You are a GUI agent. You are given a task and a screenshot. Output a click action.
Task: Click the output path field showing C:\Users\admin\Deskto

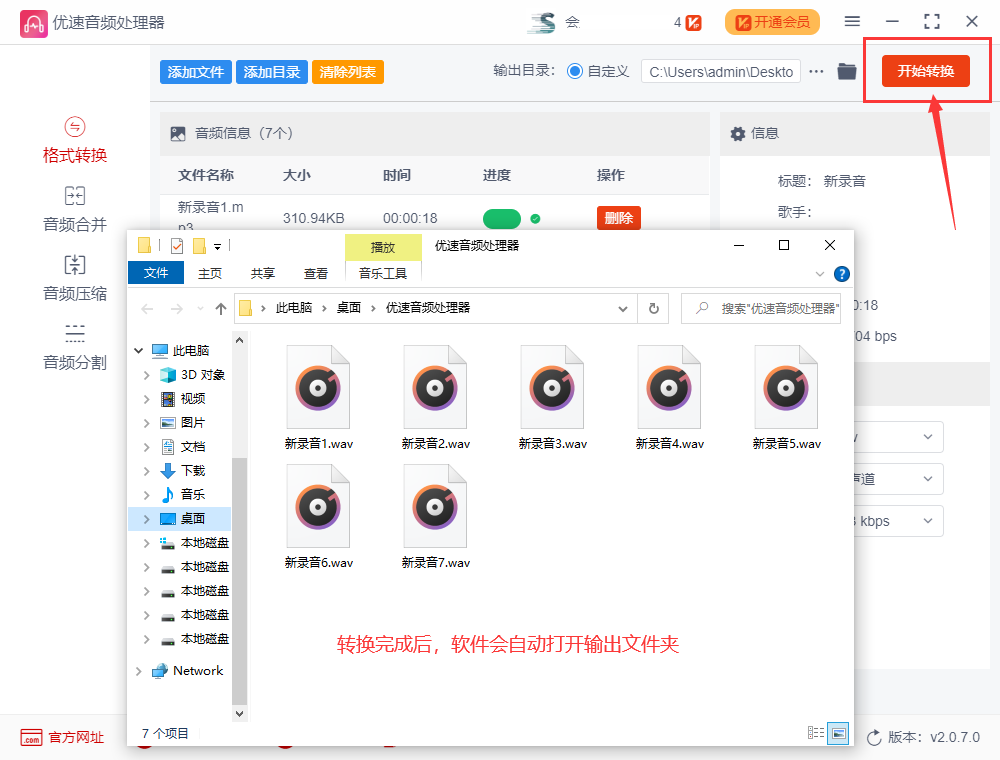pyautogui.click(x=720, y=71)
